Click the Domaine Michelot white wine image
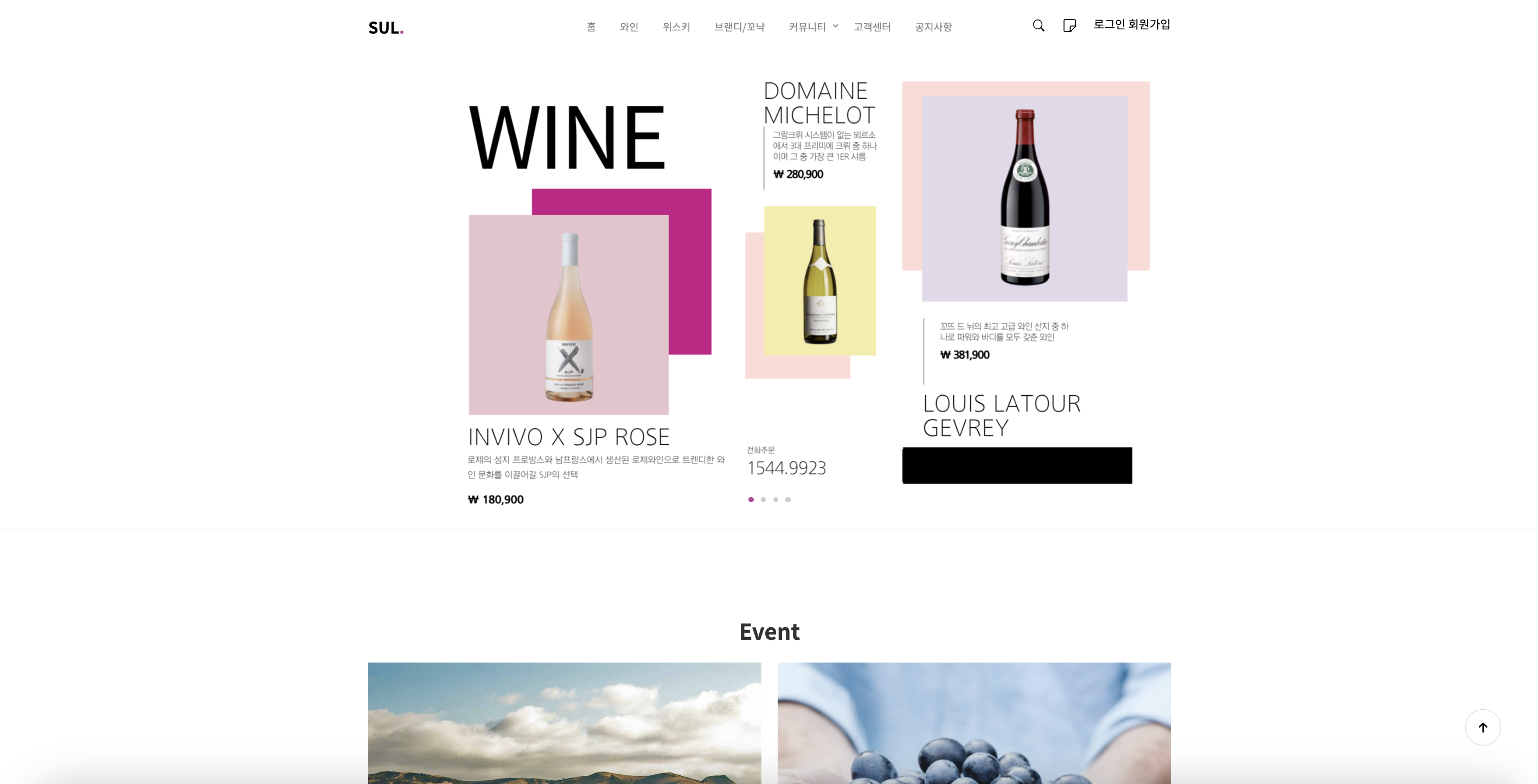Image resolution: width=1538 pixels, height=784 pixels. [x=820, y=281]
